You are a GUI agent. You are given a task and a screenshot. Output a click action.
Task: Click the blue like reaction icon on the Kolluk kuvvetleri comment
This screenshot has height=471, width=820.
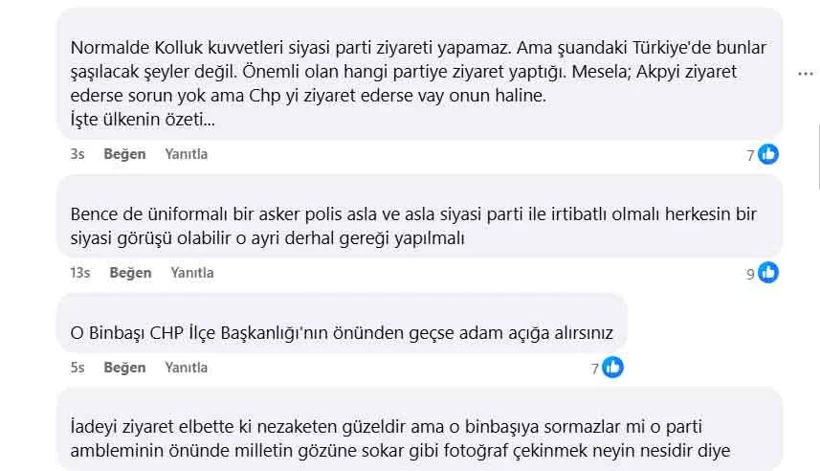768,154
